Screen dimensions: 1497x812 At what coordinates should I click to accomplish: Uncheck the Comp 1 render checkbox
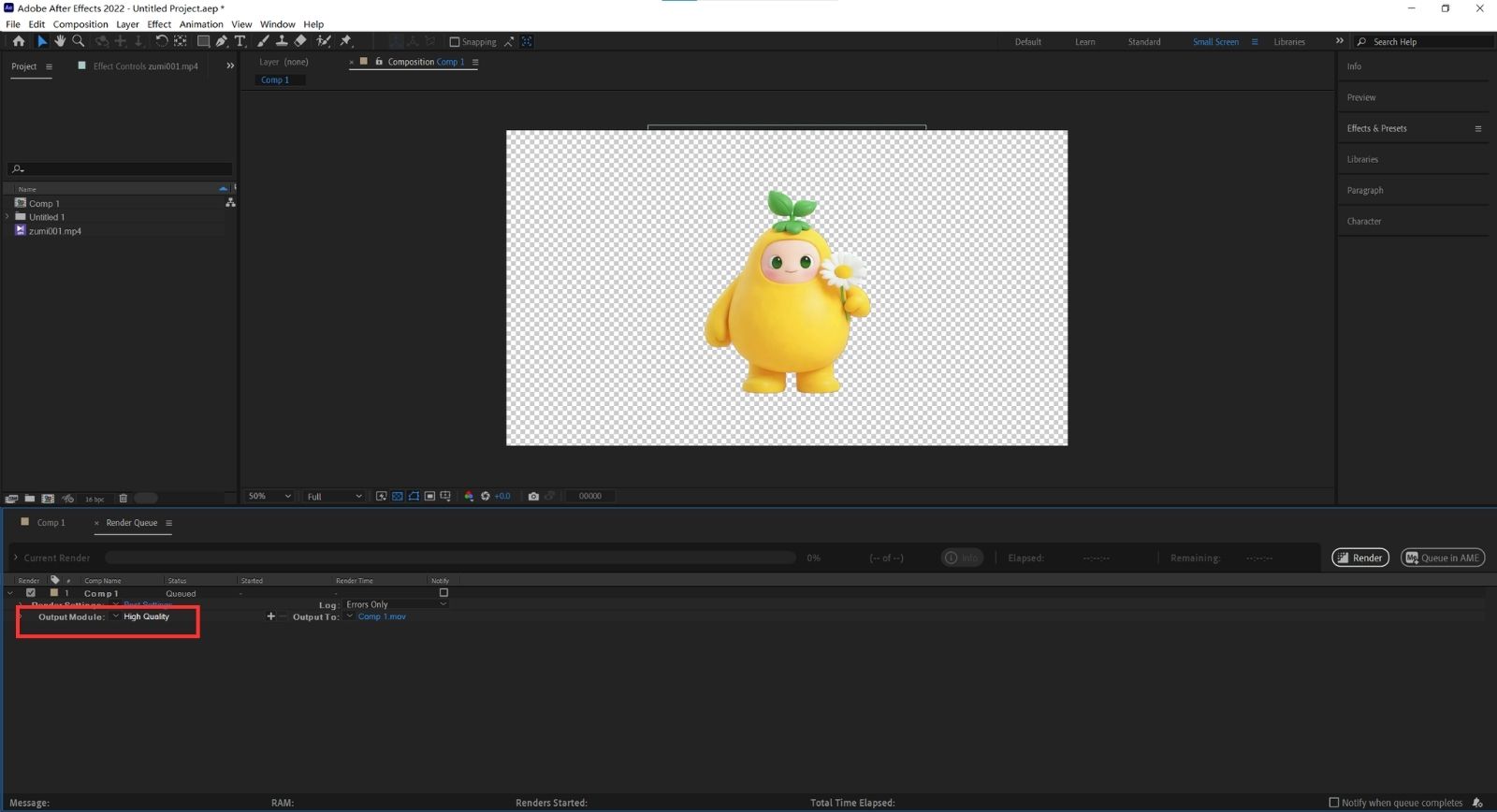point(31,593)
